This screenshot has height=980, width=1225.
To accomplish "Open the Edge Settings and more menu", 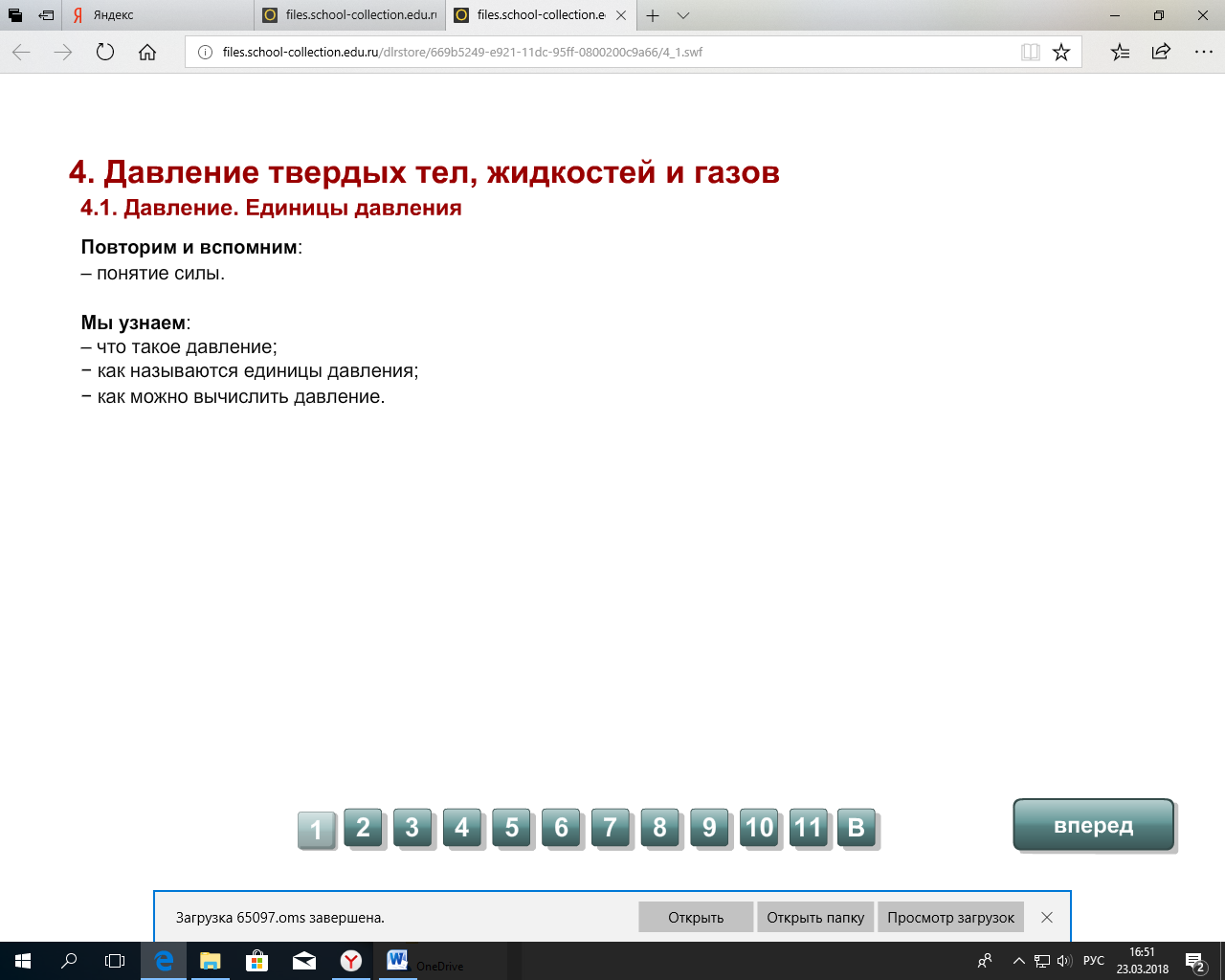I will point(1204,53).
